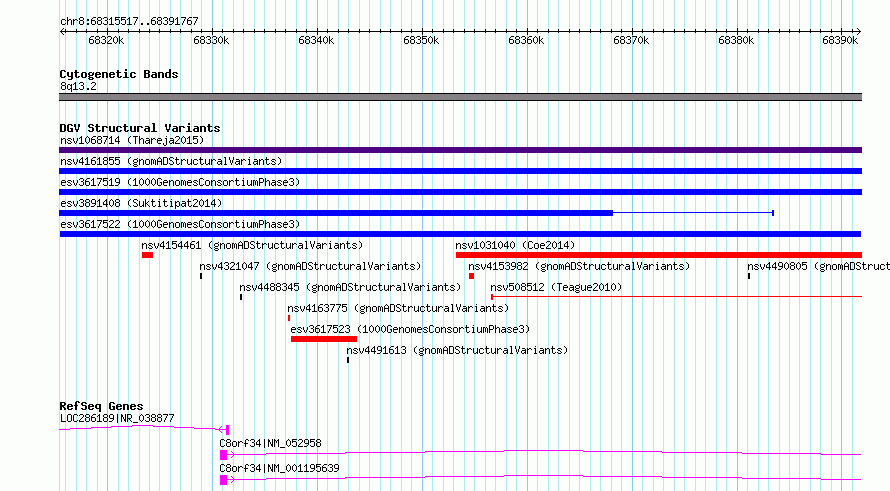The height and width of the screenshot is (491, 890).
Task: Click the DGV Structural Variants track heading
Action: [140, 128]
